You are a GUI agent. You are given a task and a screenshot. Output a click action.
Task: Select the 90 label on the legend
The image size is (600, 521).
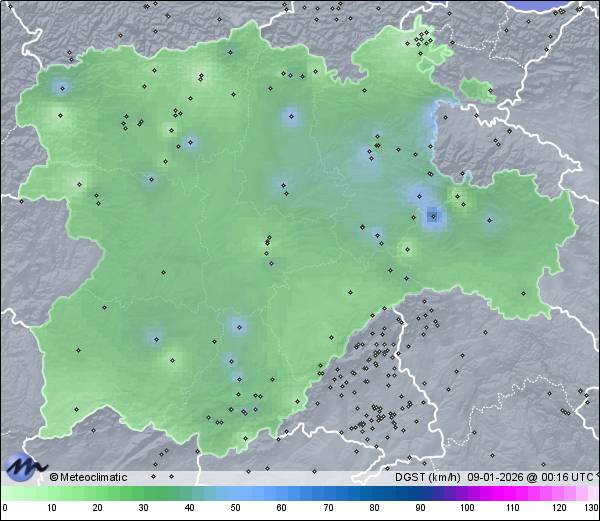420,509
